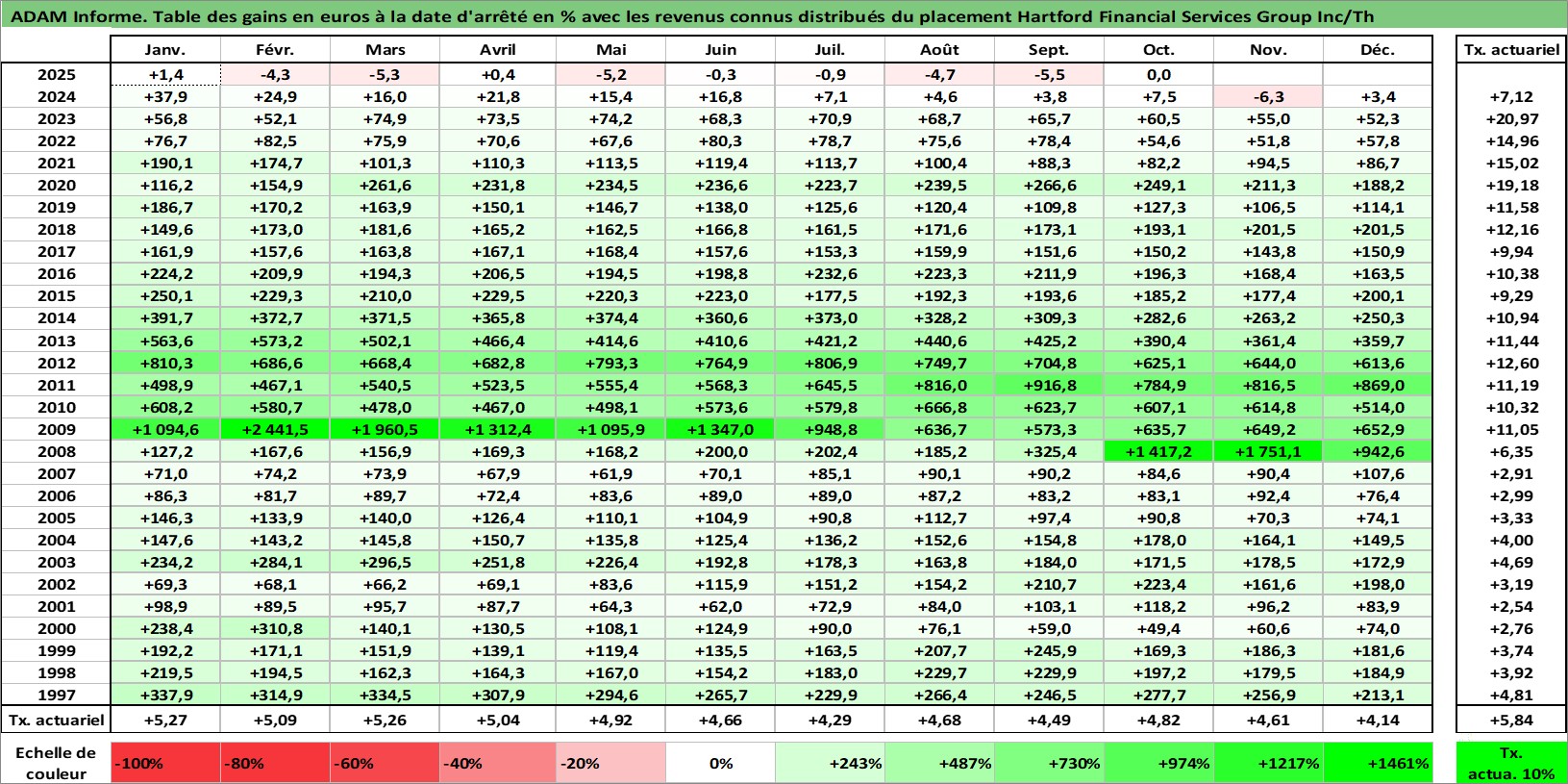Image resolution: width=1568 pixels, height=784 pixels.
Task: Select the +391,7 cell for January 2014
Action: tap(165, 317)
